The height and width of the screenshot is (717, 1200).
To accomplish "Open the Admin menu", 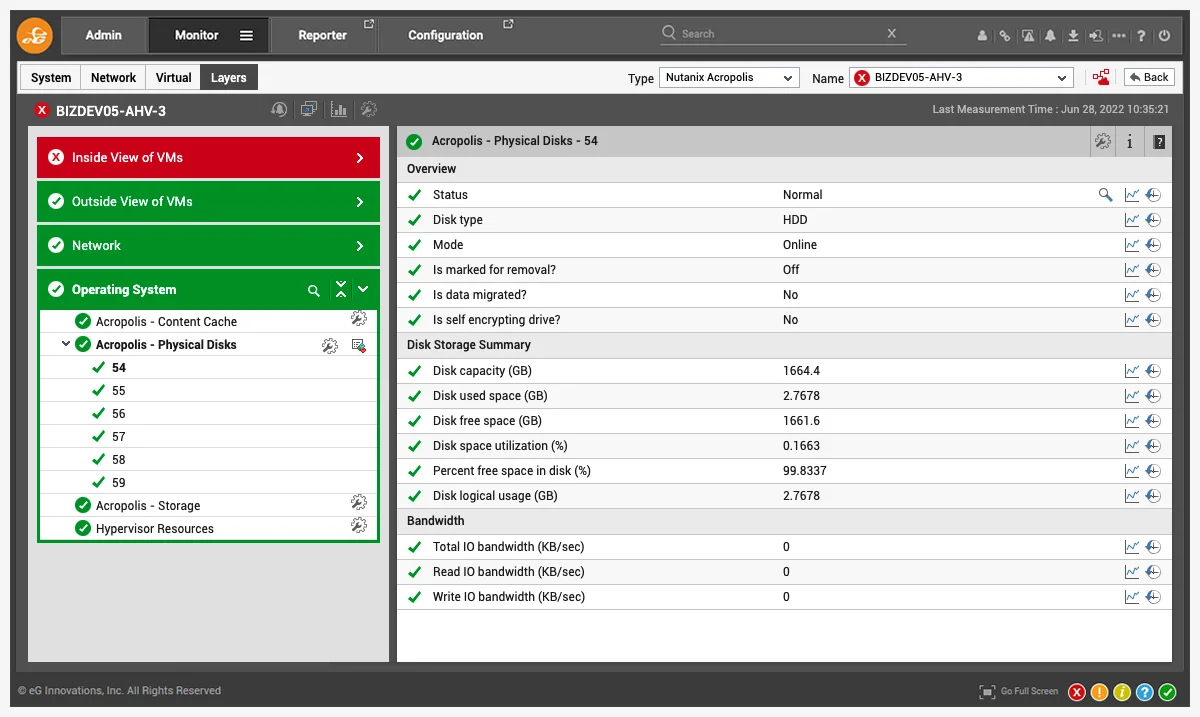I will pos(104,35).
